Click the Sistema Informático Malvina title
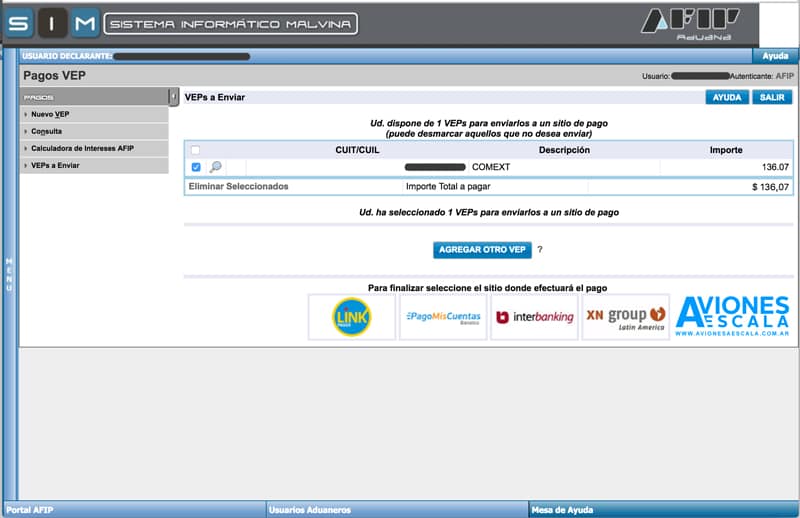This screenshot has width=800, height=518. point(231,24)
